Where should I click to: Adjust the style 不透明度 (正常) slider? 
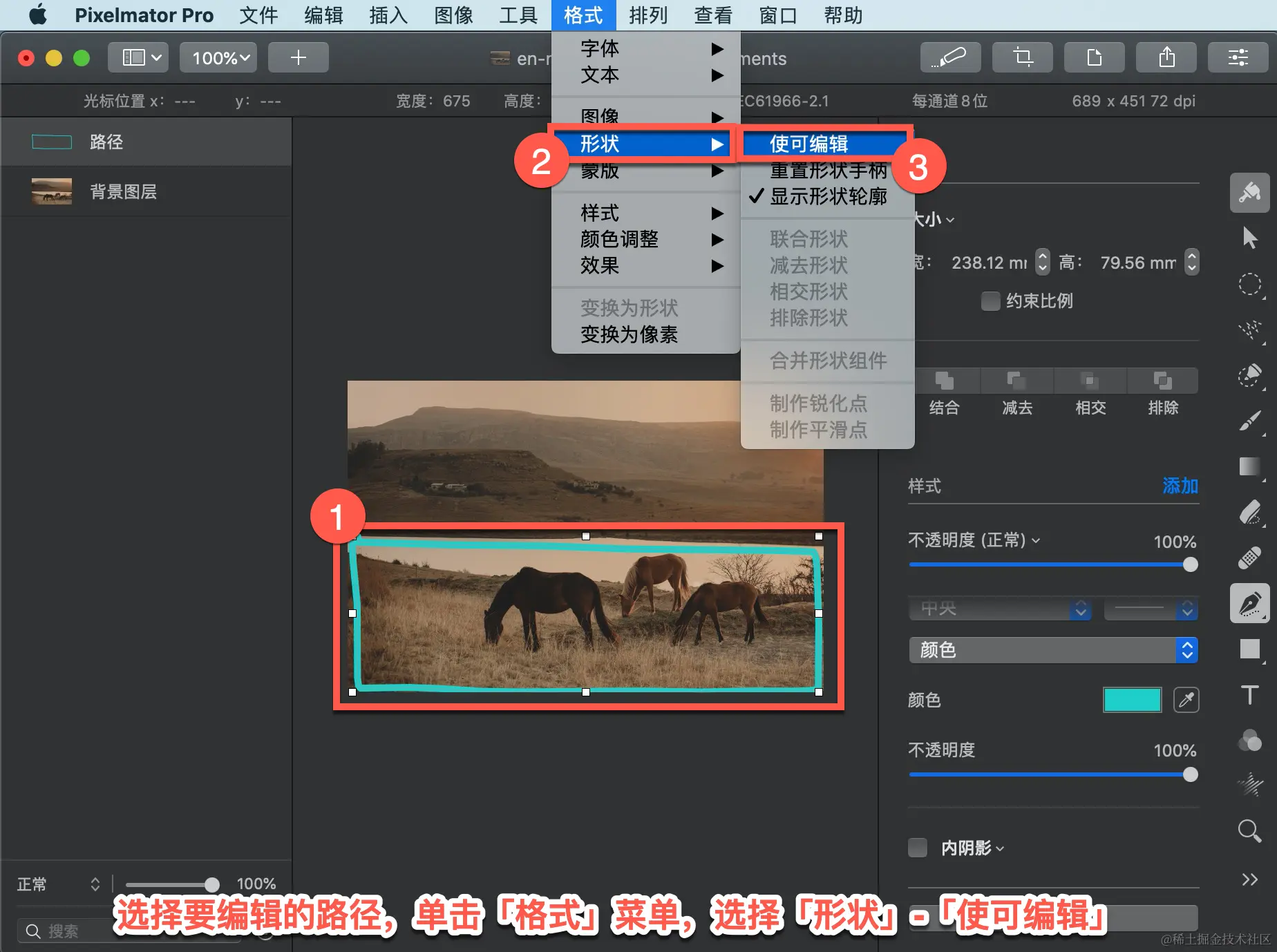pyautogui.click(x=1053, y=565)
